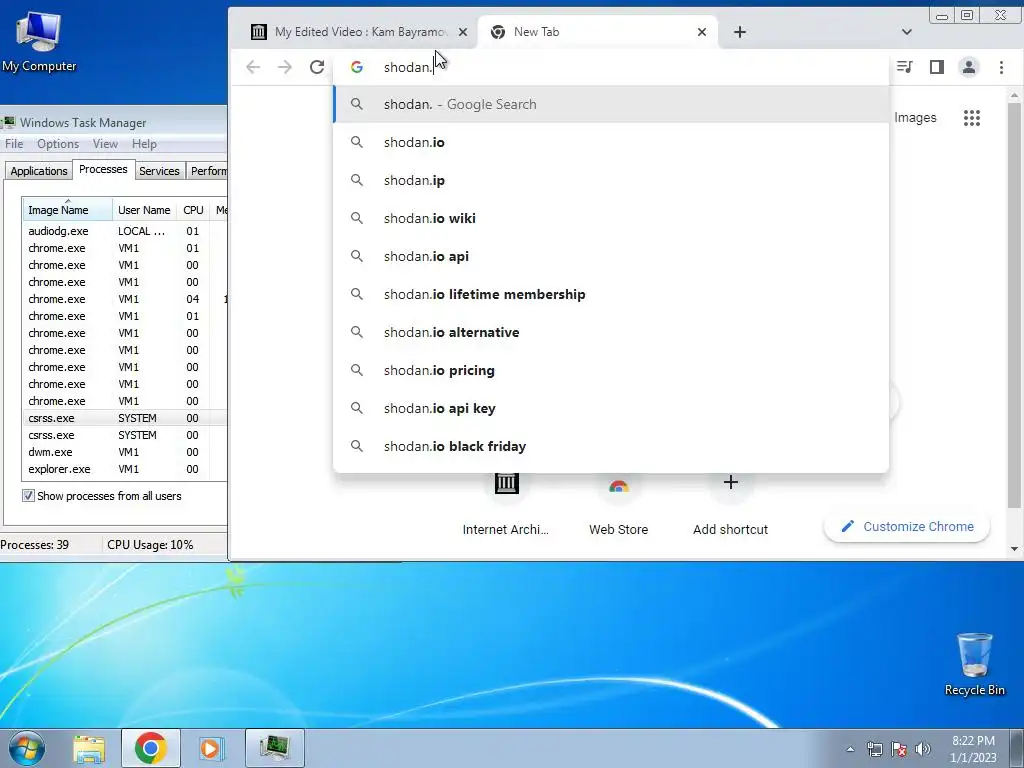The width and height of the screenshot is (1024, 768).
Task: Choose the shodan.io suggestion
Action: (x=611, y=142)
